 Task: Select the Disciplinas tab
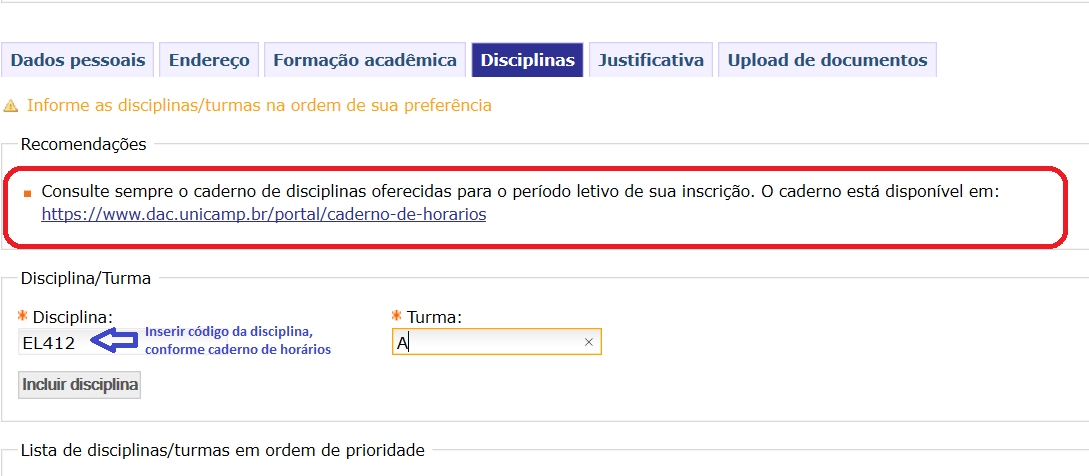point(527,60)
